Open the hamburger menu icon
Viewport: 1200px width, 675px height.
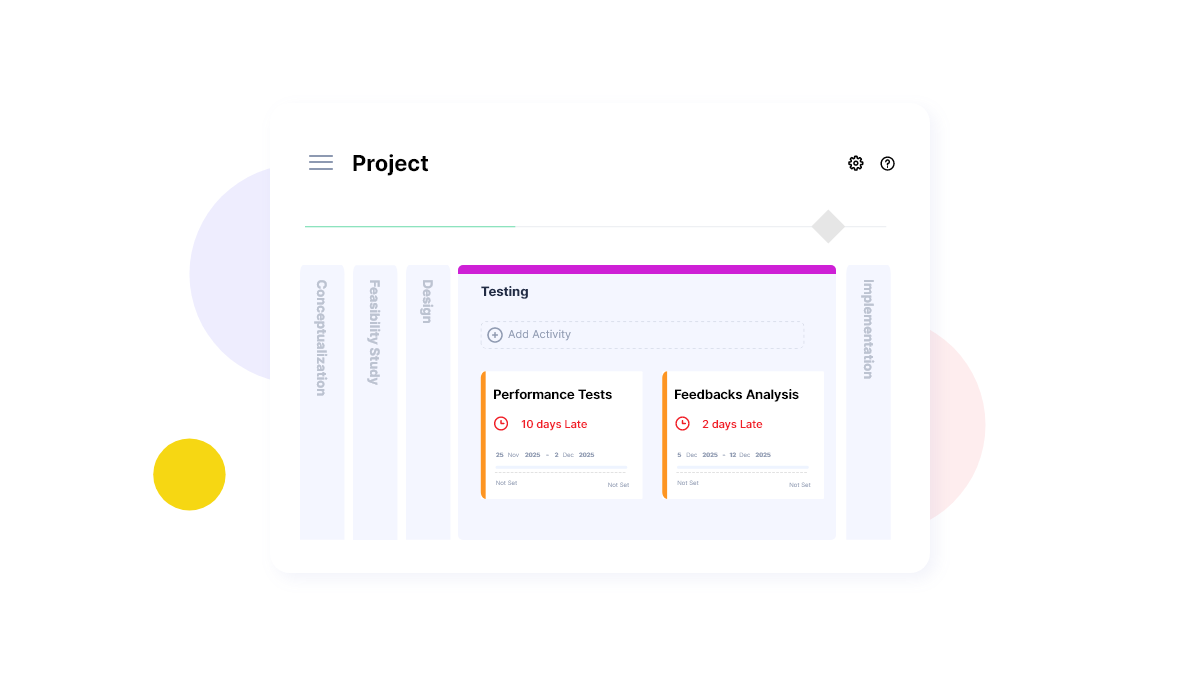(321, 163)
